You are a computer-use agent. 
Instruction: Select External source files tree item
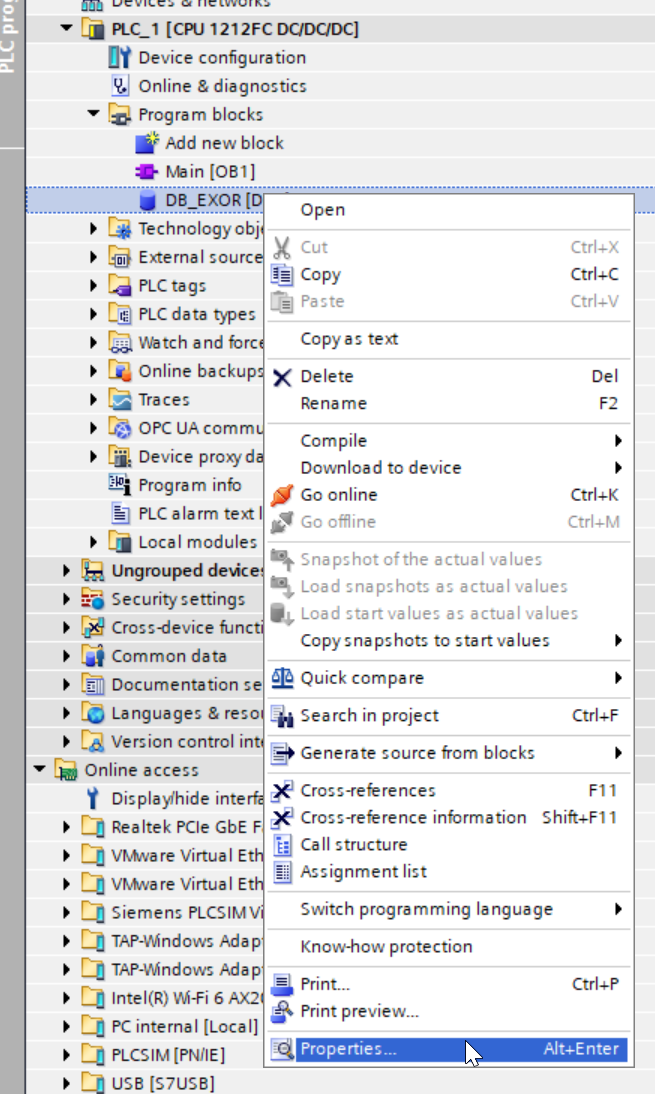click(200, 257)
